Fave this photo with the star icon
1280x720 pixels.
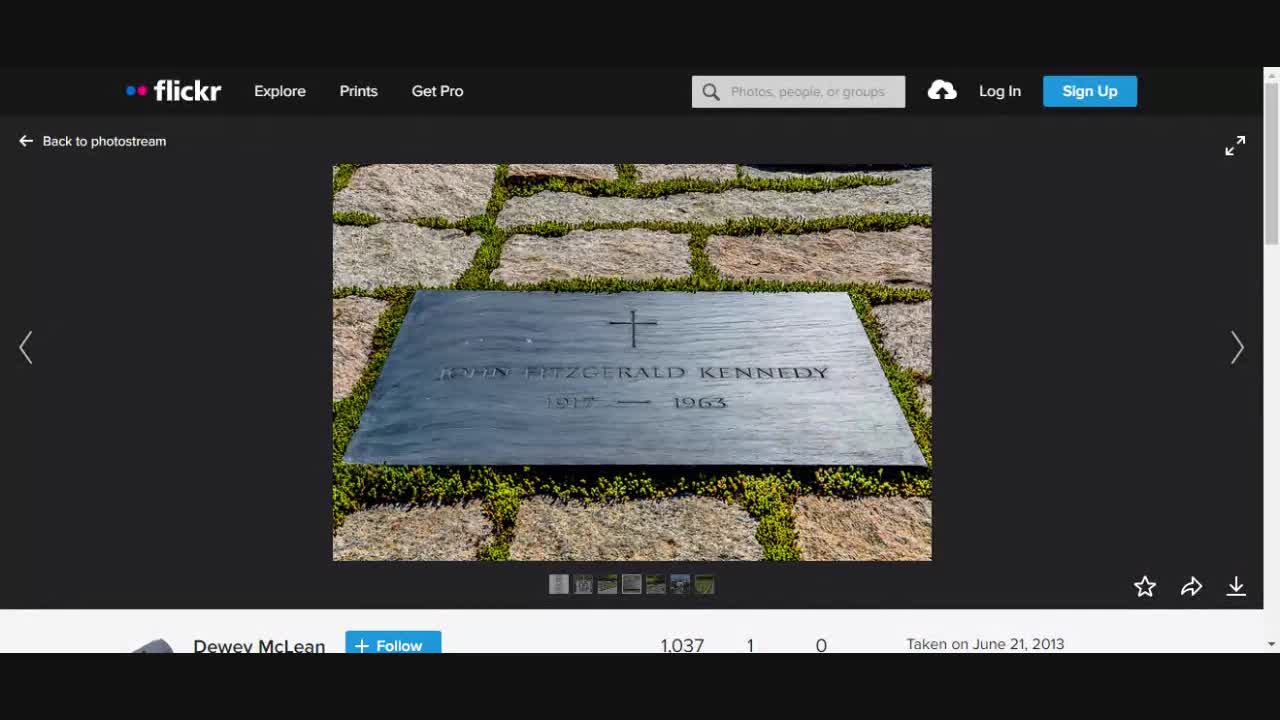tap(1145, 587)
